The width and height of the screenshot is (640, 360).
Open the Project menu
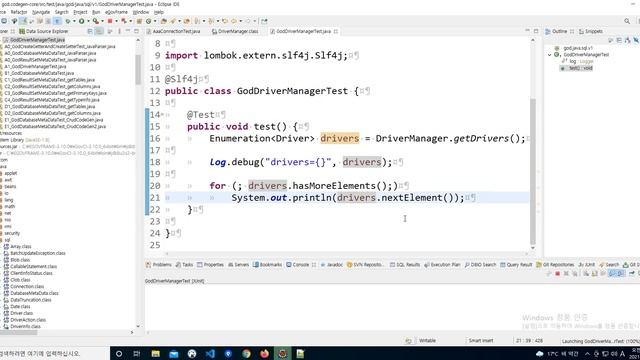pyautogui.click(x=80, y=12)
